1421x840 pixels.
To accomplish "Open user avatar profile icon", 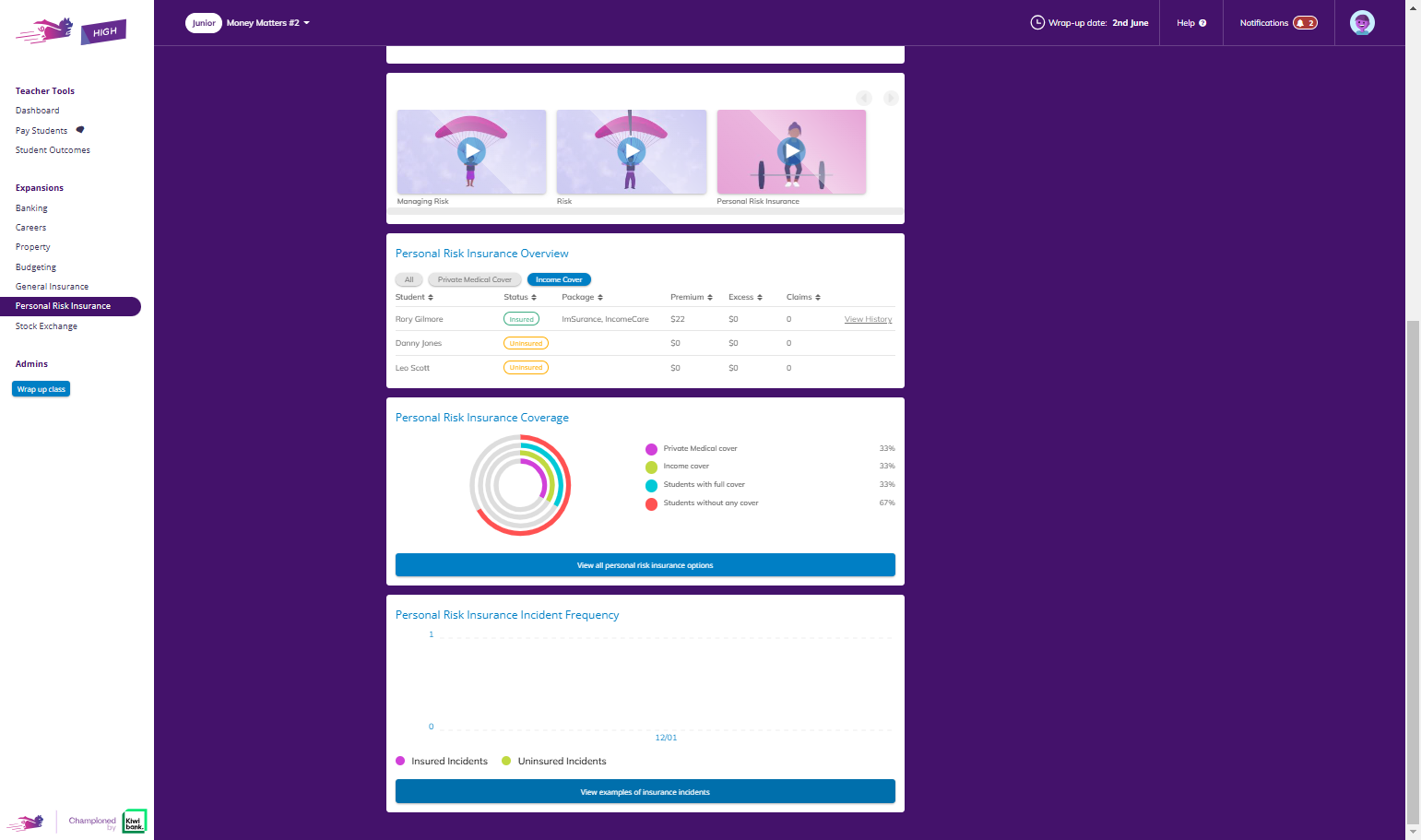I will tap(1362, 23).
